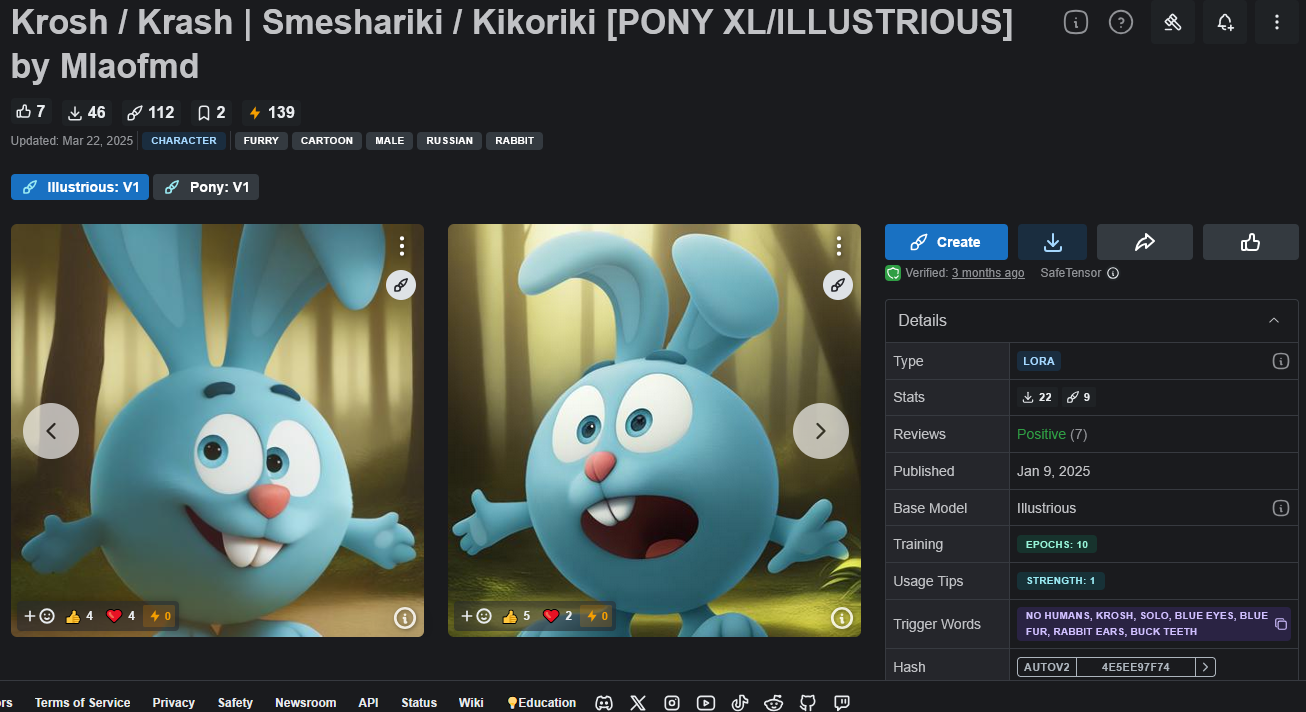Select the CARTOON tag
Image resolution: width=1306 pixels, height=712 pixels.
pos(327,141)
